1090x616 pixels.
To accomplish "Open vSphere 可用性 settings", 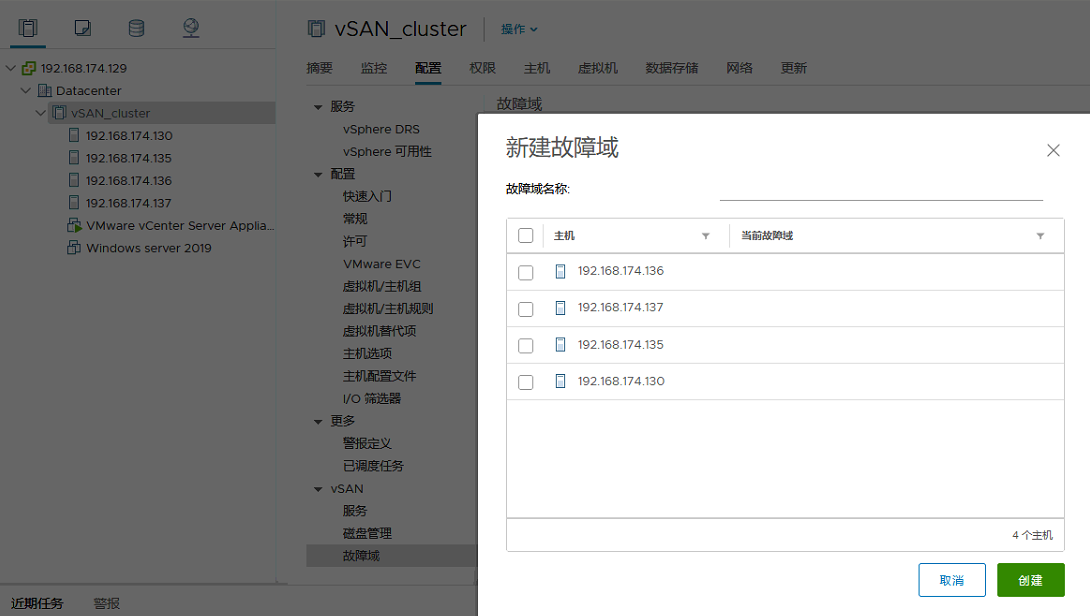I will click(387, 152).
